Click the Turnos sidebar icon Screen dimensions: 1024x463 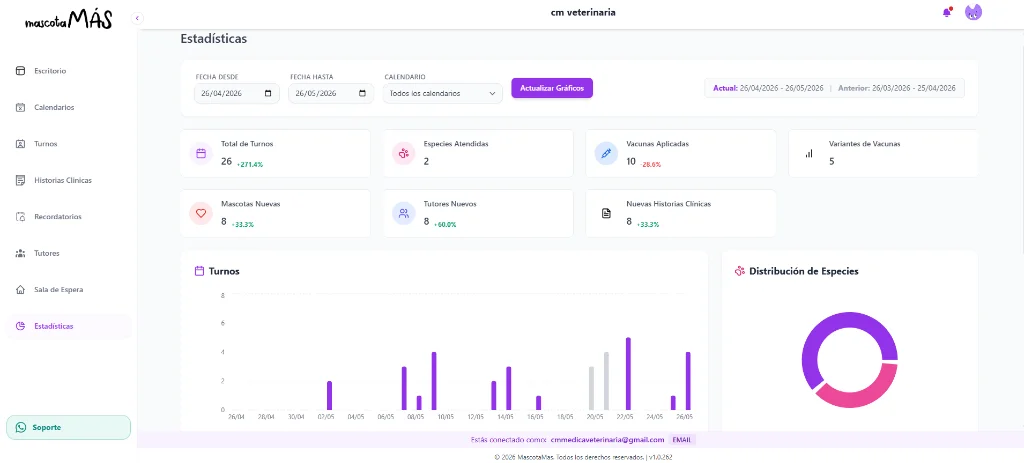[x=20, y=144]
